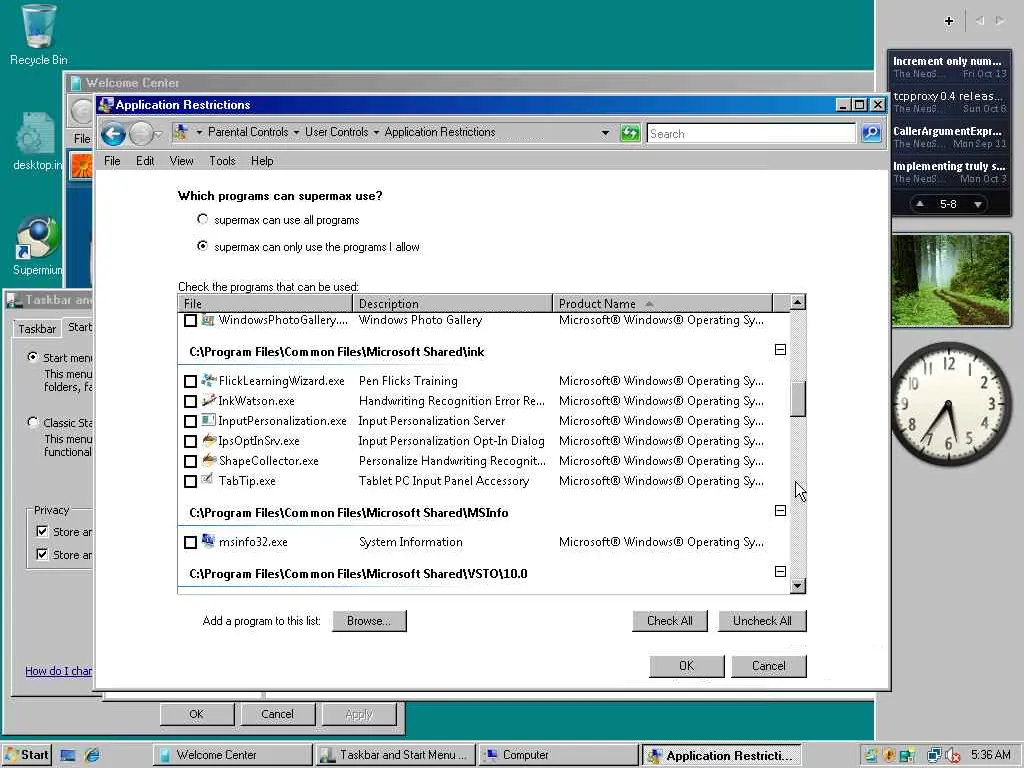Click the program list scroll down arrow
1024x768 pixels.
tap(797, 586)
